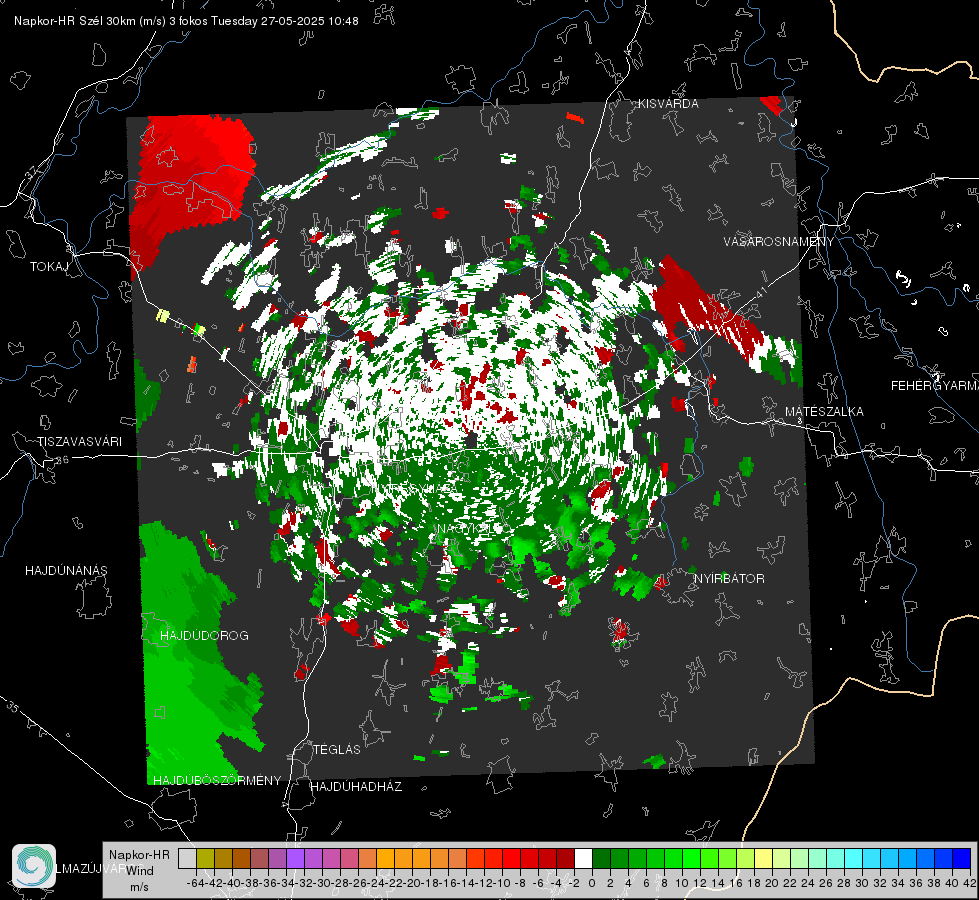Screen dimensions: 979x900
Task: Select the white zero-velocity swatch in legend
Action: pos(583,858)
